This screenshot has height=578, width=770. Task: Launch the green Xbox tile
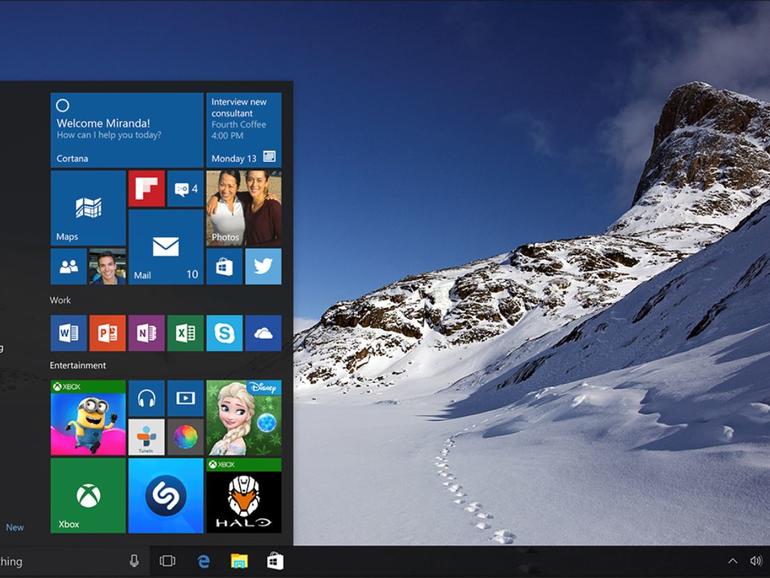pos(88,496)
